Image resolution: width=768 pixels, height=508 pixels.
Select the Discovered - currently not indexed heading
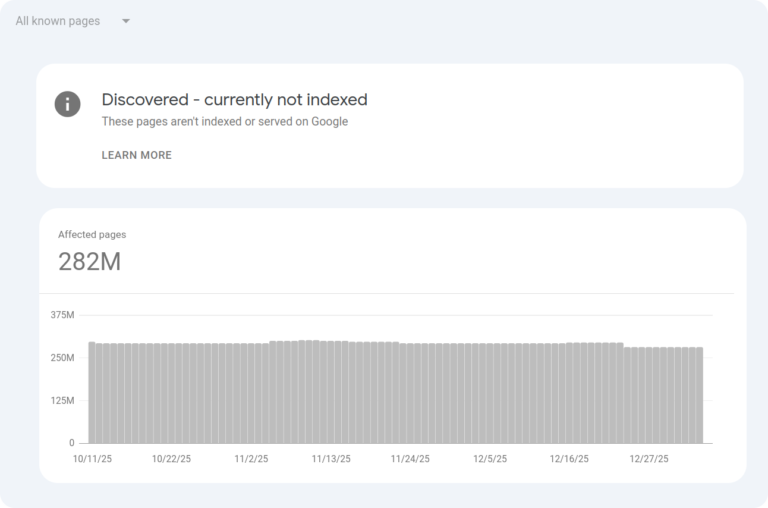tap(234, 100)
